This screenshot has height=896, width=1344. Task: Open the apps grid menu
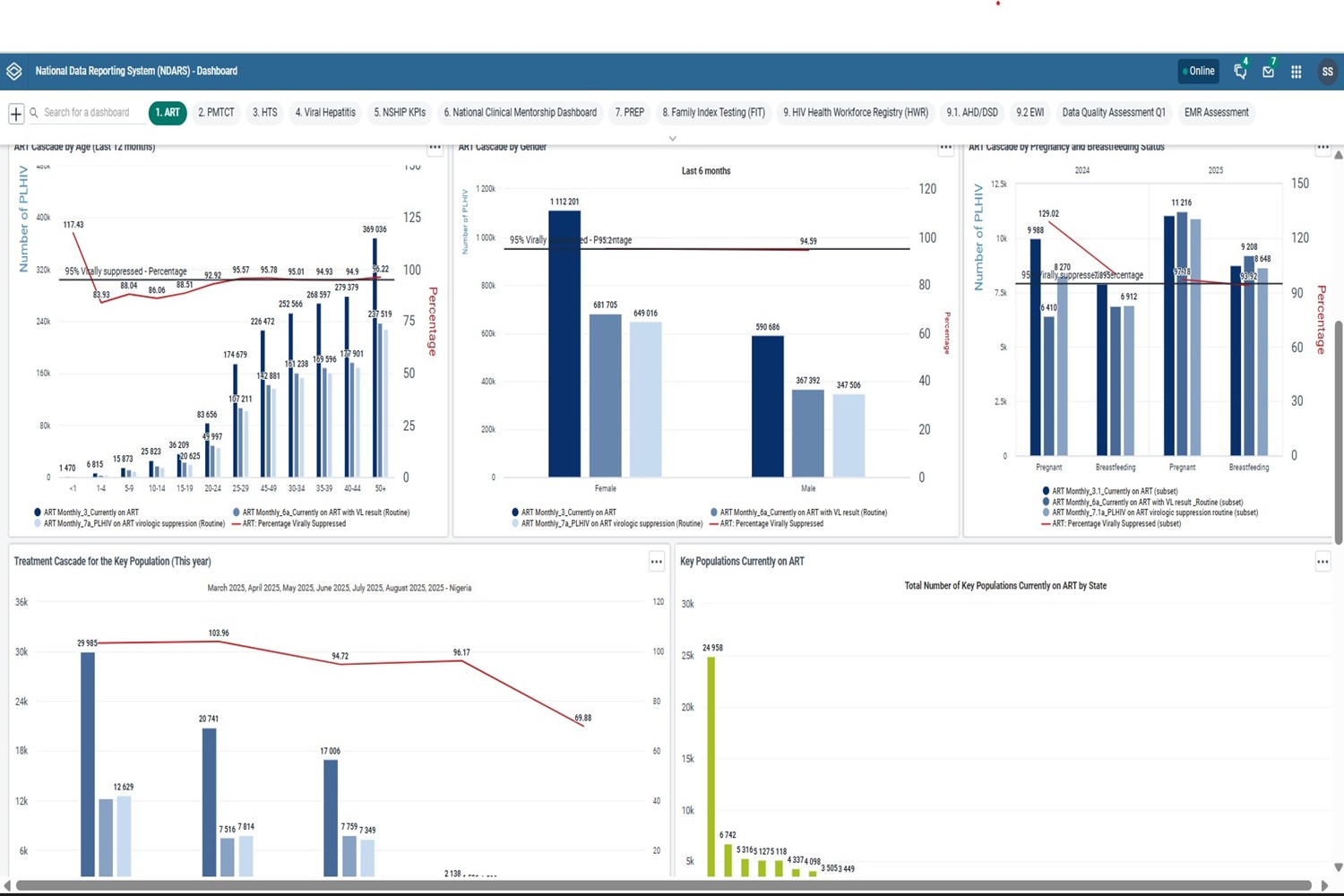1296,72
